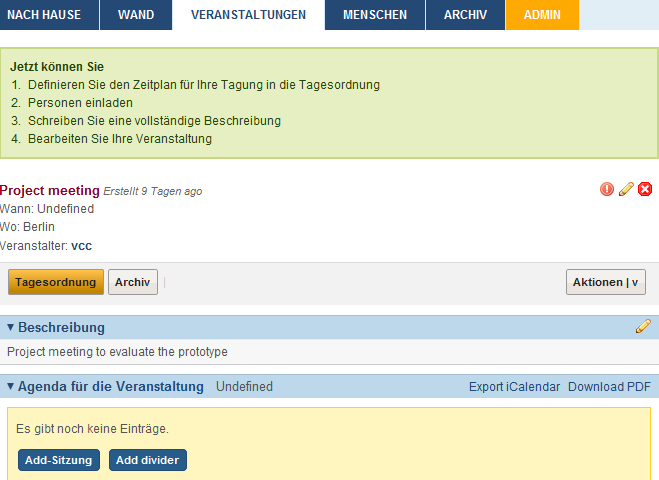
Task: Collapse the Agenda für die Veranstaltung section
Action: pos(11,386)
